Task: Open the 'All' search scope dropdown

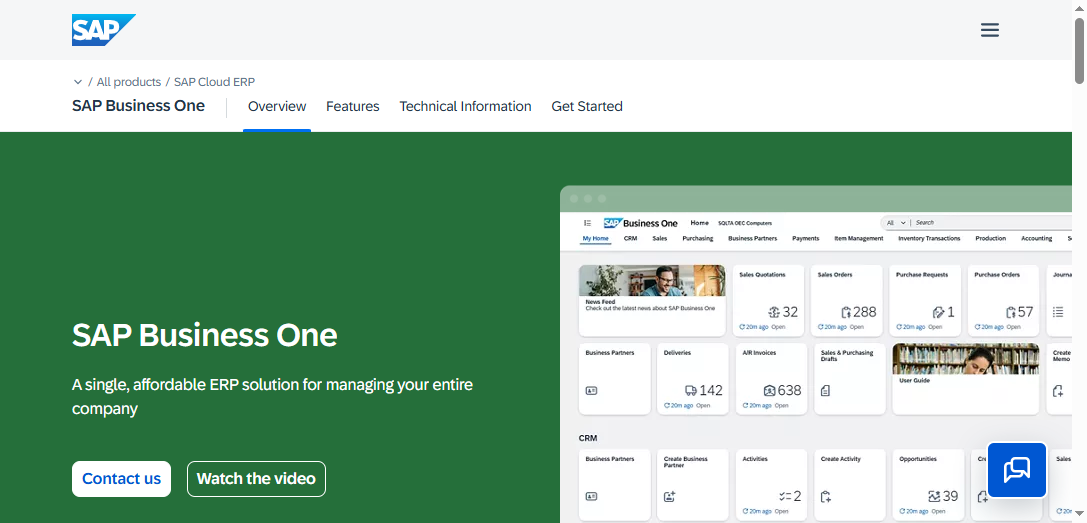Action: (895, 223)
